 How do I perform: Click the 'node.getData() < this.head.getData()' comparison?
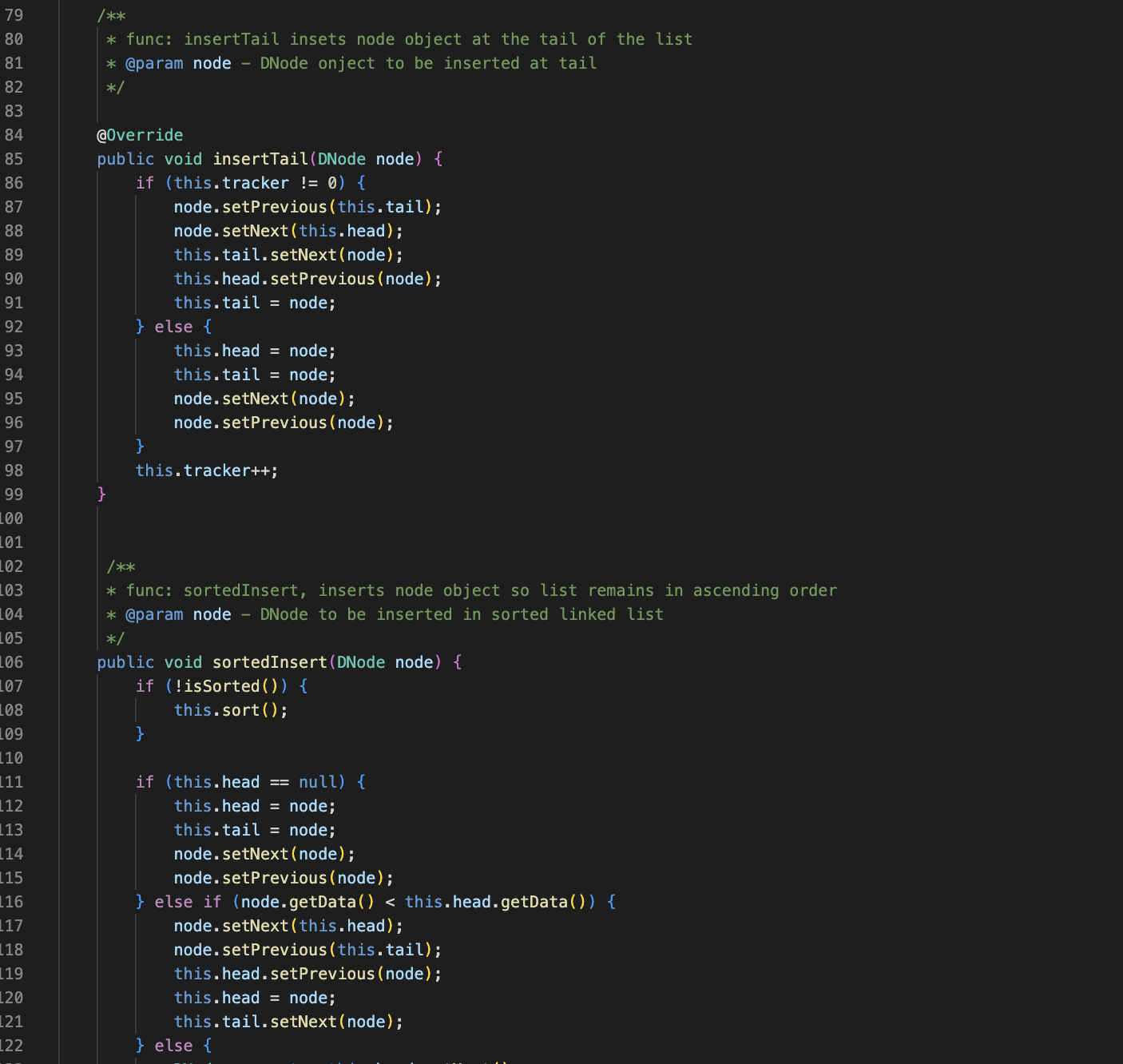[414, 902]
